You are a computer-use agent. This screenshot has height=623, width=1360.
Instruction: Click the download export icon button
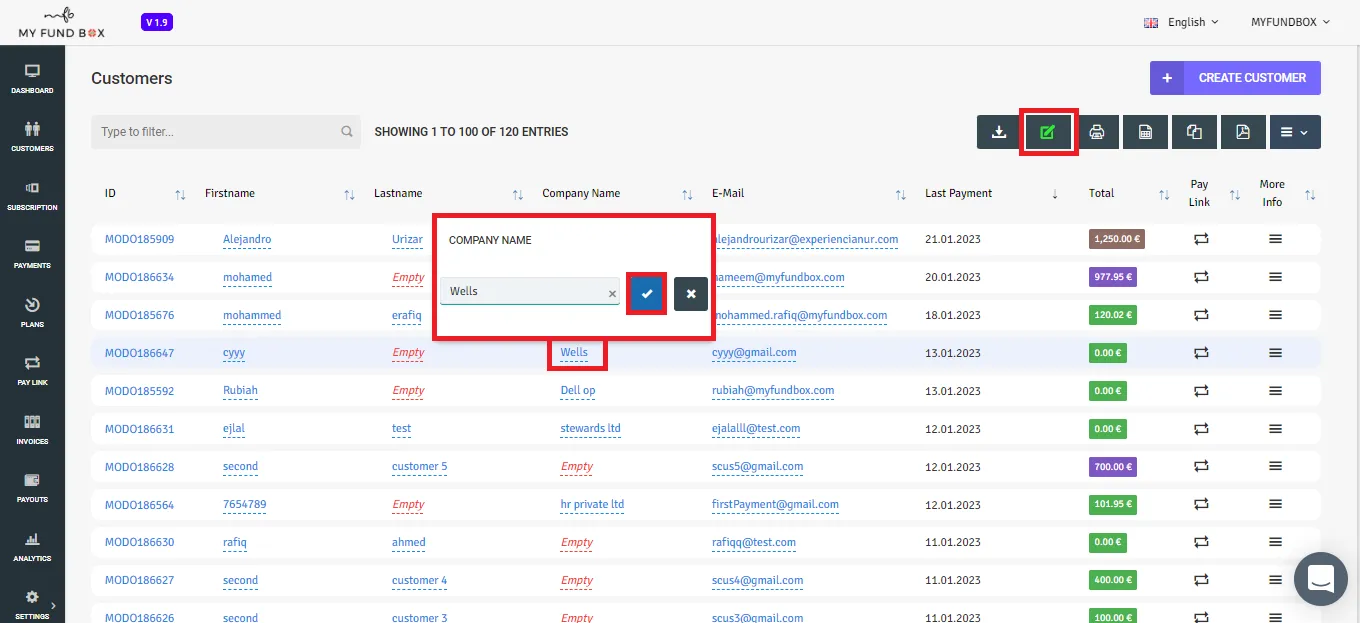tap(998, 132)
